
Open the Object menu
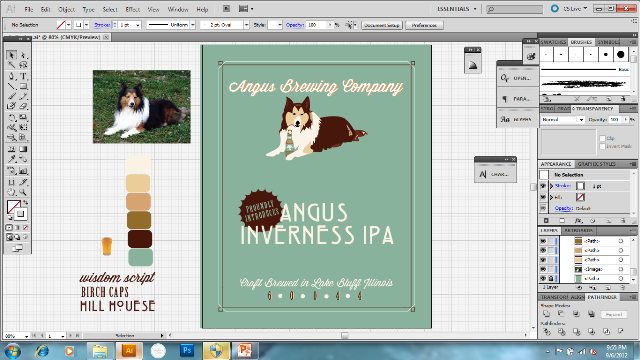tap(66, 9)
